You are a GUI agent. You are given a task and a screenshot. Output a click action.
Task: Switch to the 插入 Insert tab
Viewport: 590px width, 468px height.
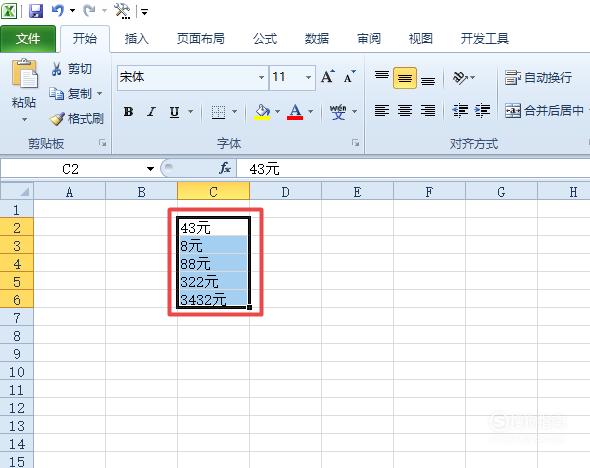(137, 38)
